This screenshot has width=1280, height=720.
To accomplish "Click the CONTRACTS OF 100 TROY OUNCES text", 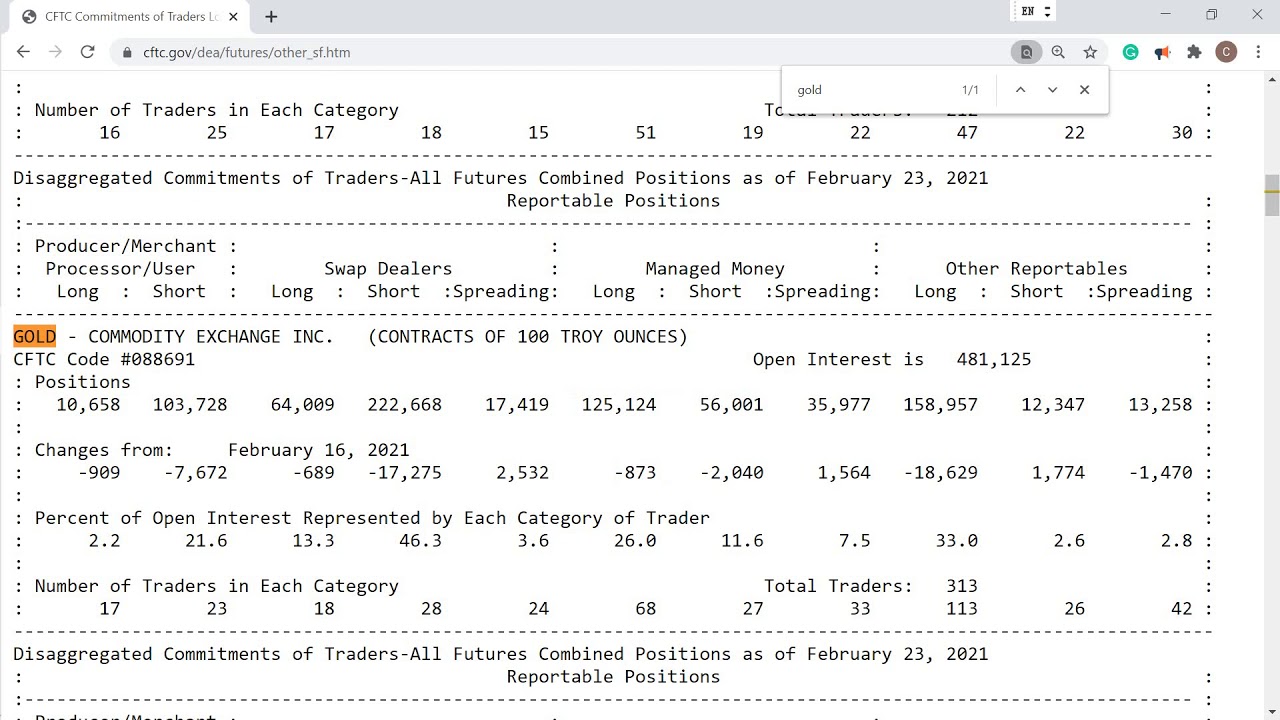I will (528, 336).
